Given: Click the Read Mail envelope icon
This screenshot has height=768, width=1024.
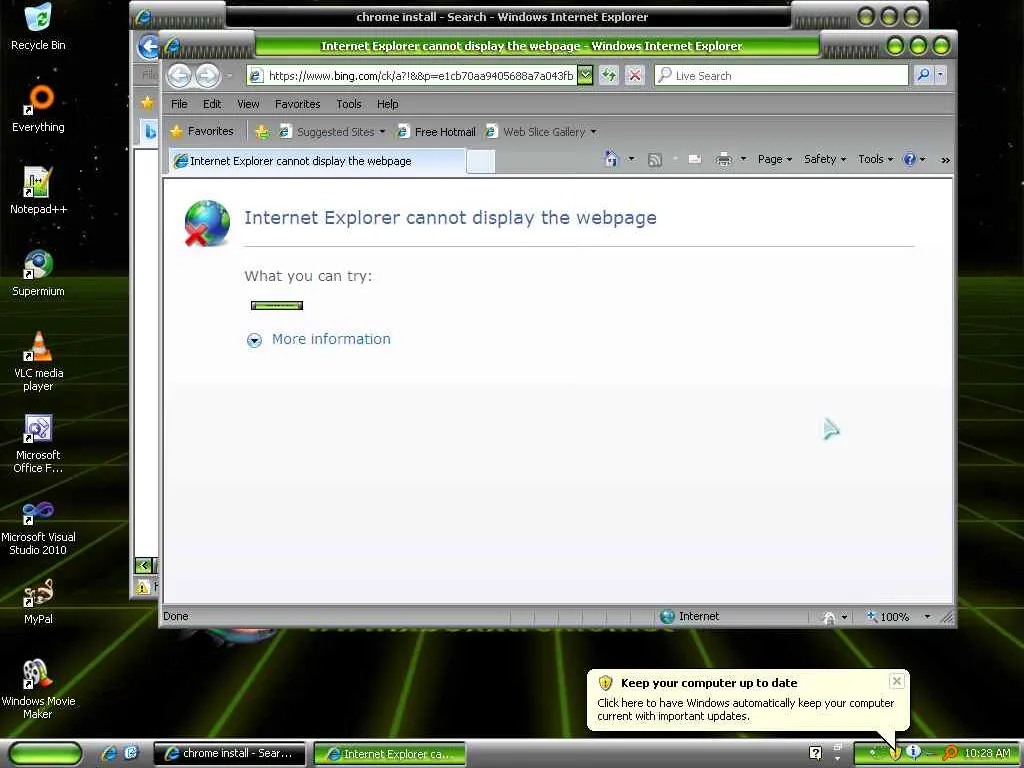Looking at the screenshot, I should (x=695, y=159).
